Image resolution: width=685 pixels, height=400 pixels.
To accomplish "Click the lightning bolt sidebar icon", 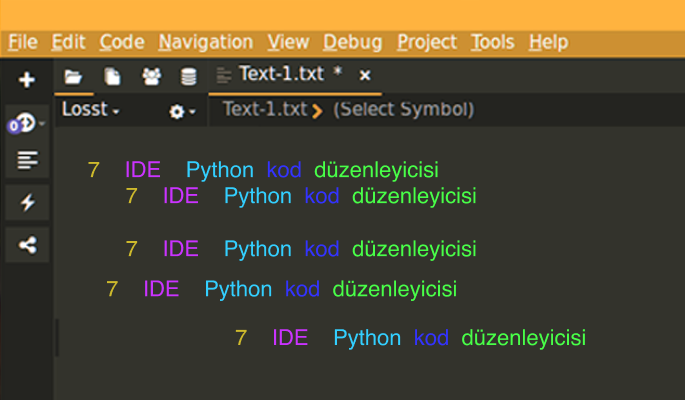I will [x=27, y=202].
